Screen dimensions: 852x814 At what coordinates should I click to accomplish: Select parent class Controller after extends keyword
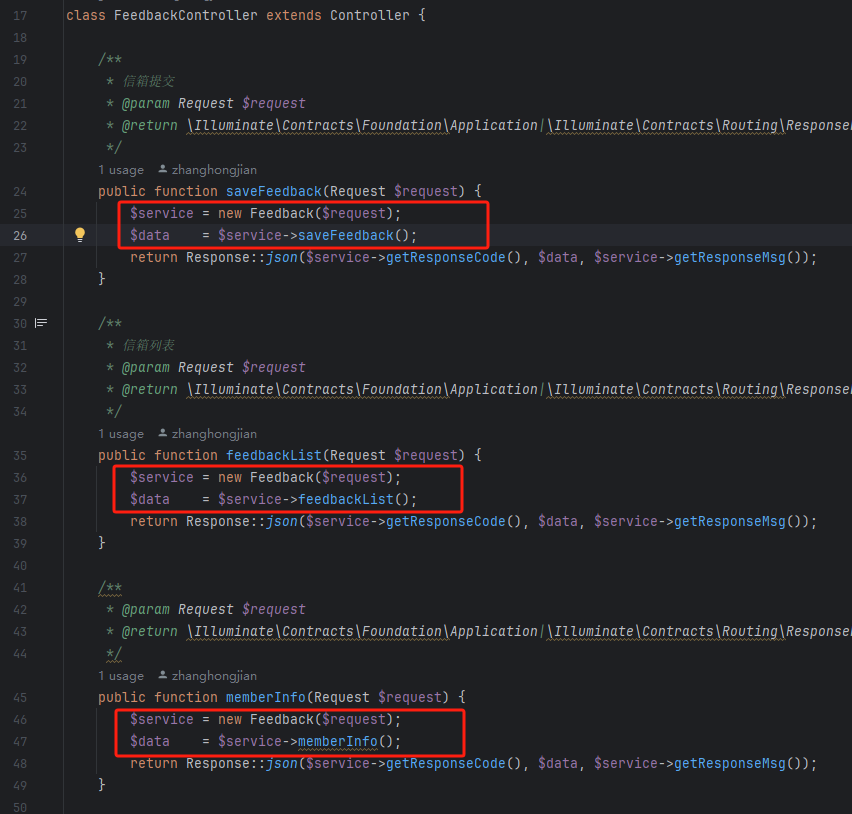(x=369, y=15)
